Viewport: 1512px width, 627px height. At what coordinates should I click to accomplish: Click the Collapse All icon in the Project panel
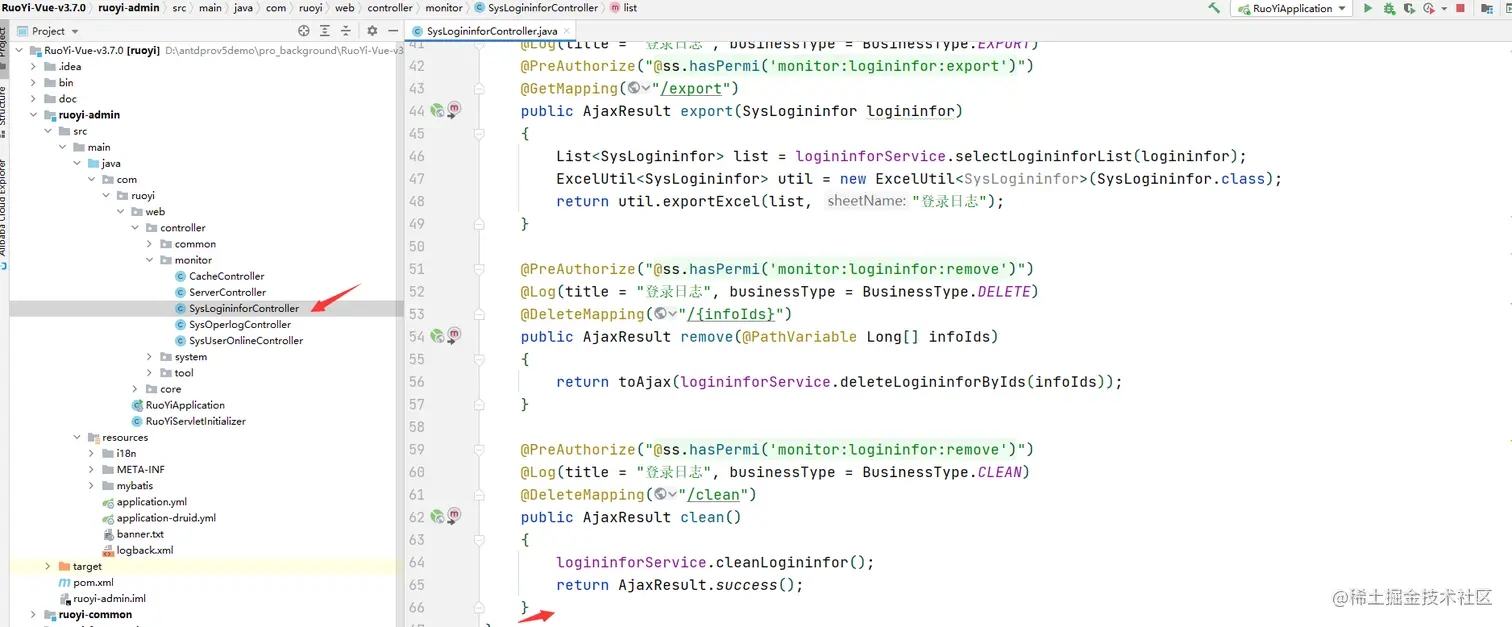click(x=345, y=31)
